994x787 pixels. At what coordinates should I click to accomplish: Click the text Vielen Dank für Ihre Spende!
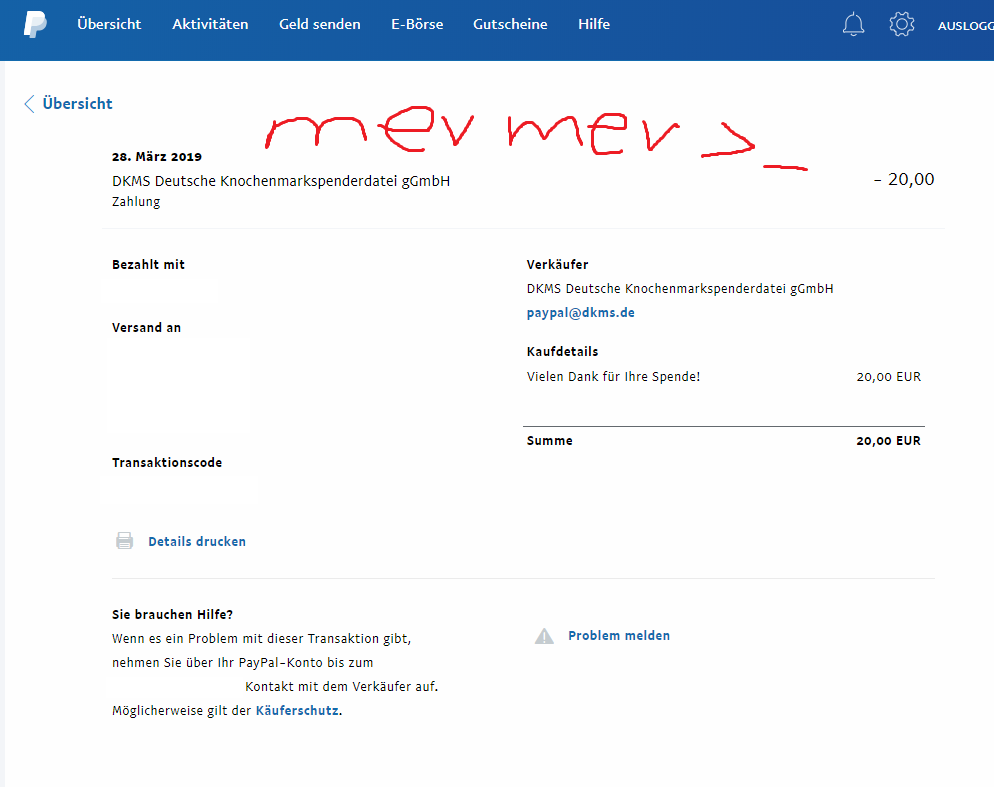614,377
